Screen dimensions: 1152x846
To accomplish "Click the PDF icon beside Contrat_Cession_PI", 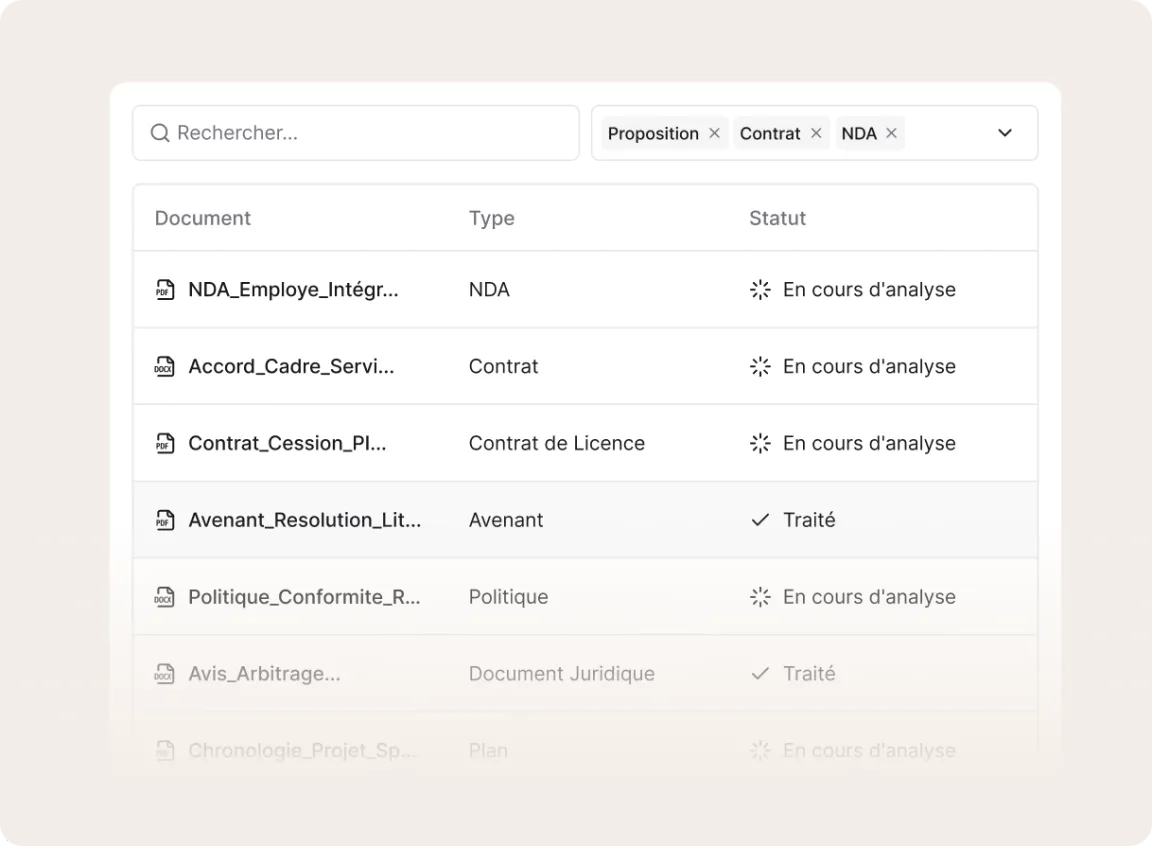I will click(x=165, y=443).
